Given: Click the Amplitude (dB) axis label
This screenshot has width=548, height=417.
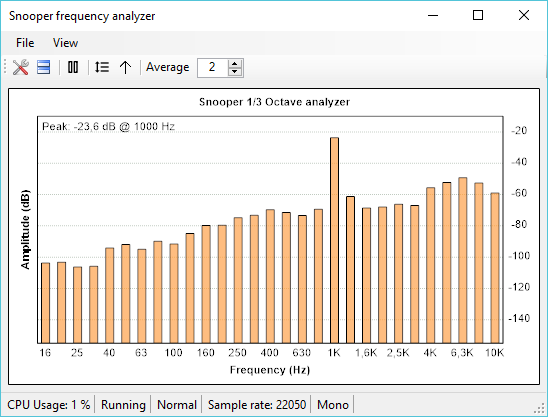Looking at the screenshot, I should (x=25, y=230).
